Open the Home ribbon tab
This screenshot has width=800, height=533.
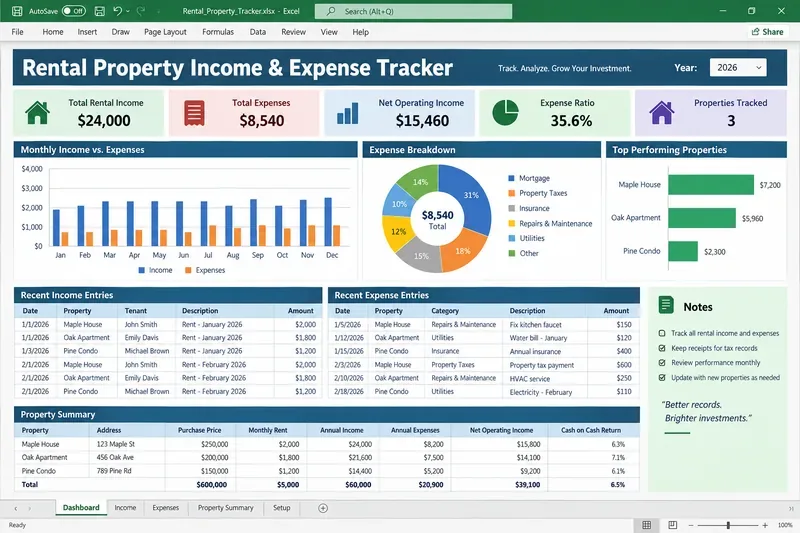(53, 32)
